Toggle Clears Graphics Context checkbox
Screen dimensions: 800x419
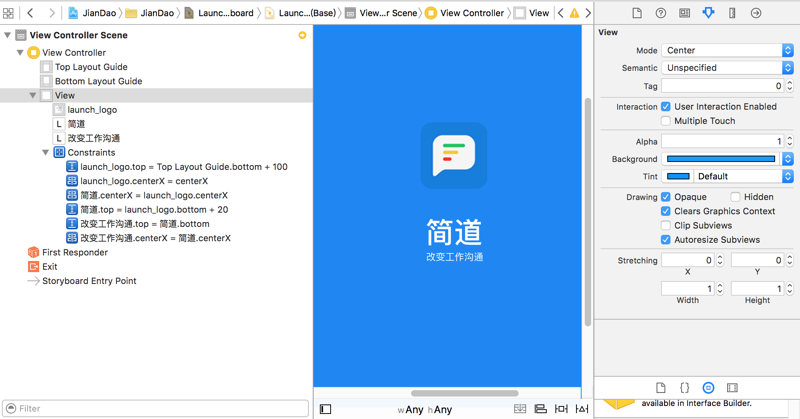(666, 211)
